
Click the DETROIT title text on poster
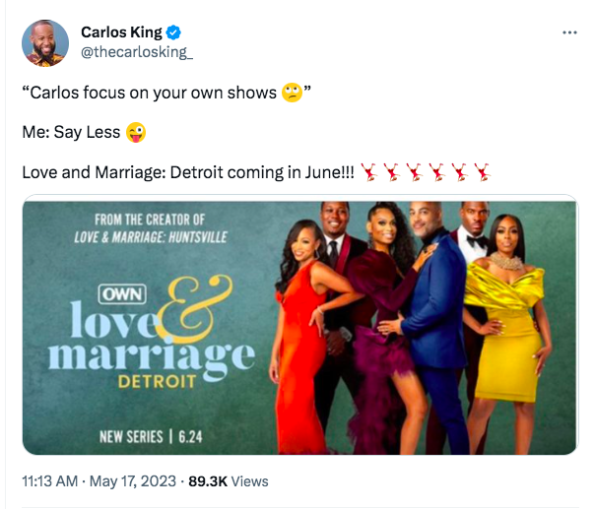pyautogui.click(x=157, y=381)
